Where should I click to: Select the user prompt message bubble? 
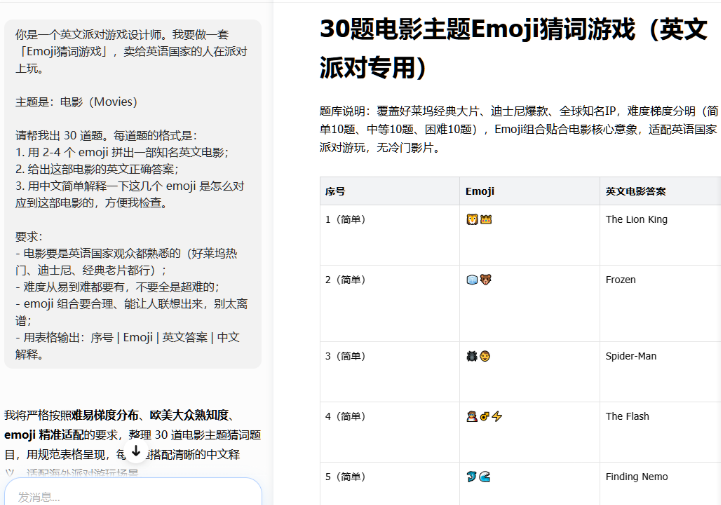(x=133, y=194)
